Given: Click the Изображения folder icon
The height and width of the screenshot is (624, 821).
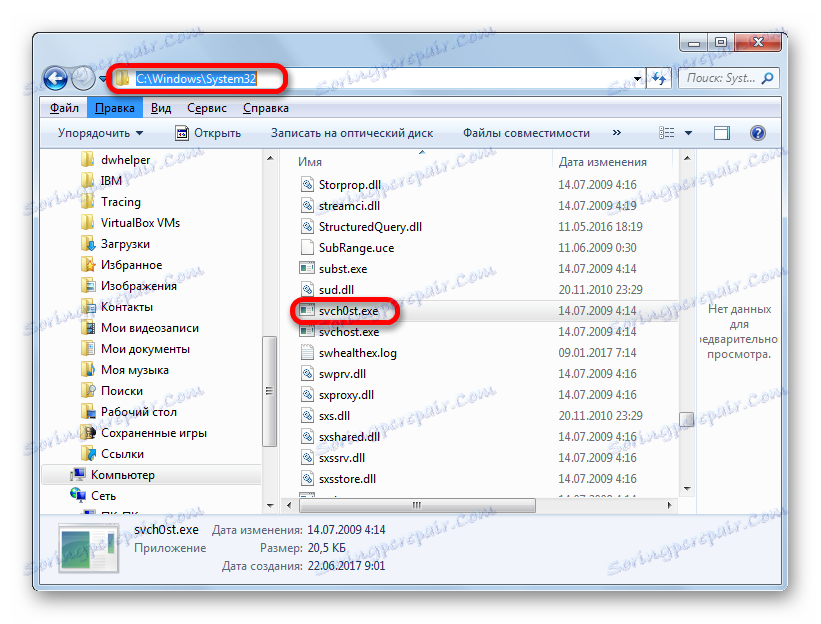Looking at the screenshot, I should click(x=88, y=285).
